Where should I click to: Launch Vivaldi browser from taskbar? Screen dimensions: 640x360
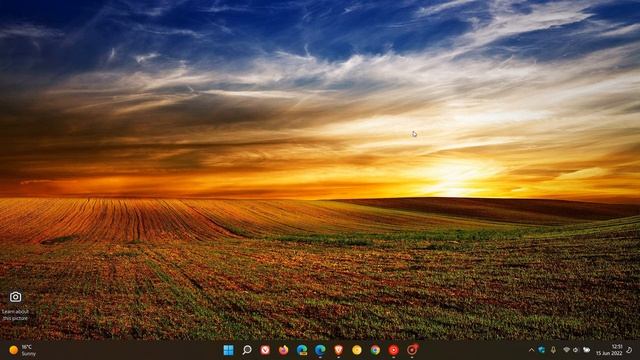(x=265, y=350)
